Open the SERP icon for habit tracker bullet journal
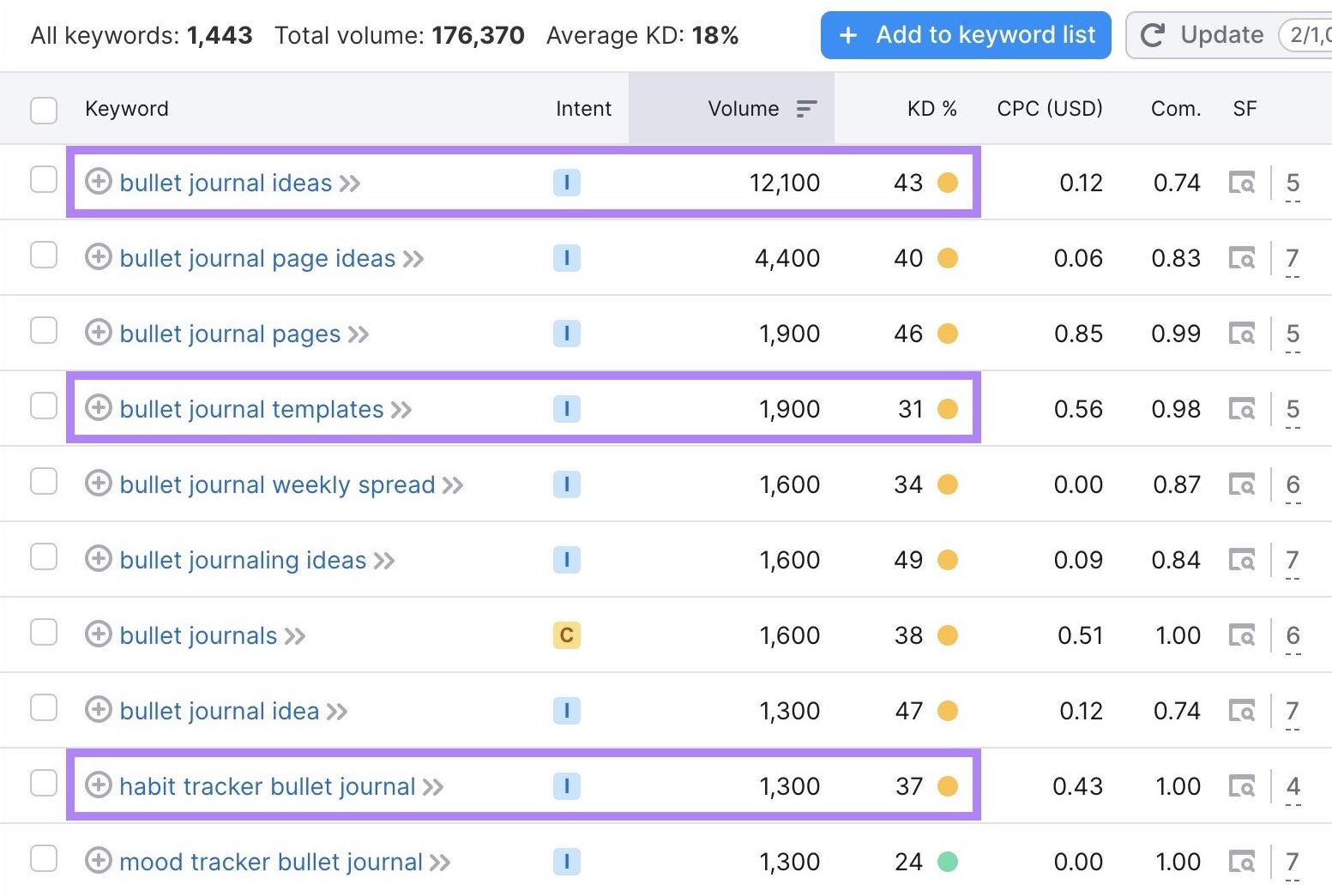Screen dimensions: 1332x896 click(x=1241, y=786)
